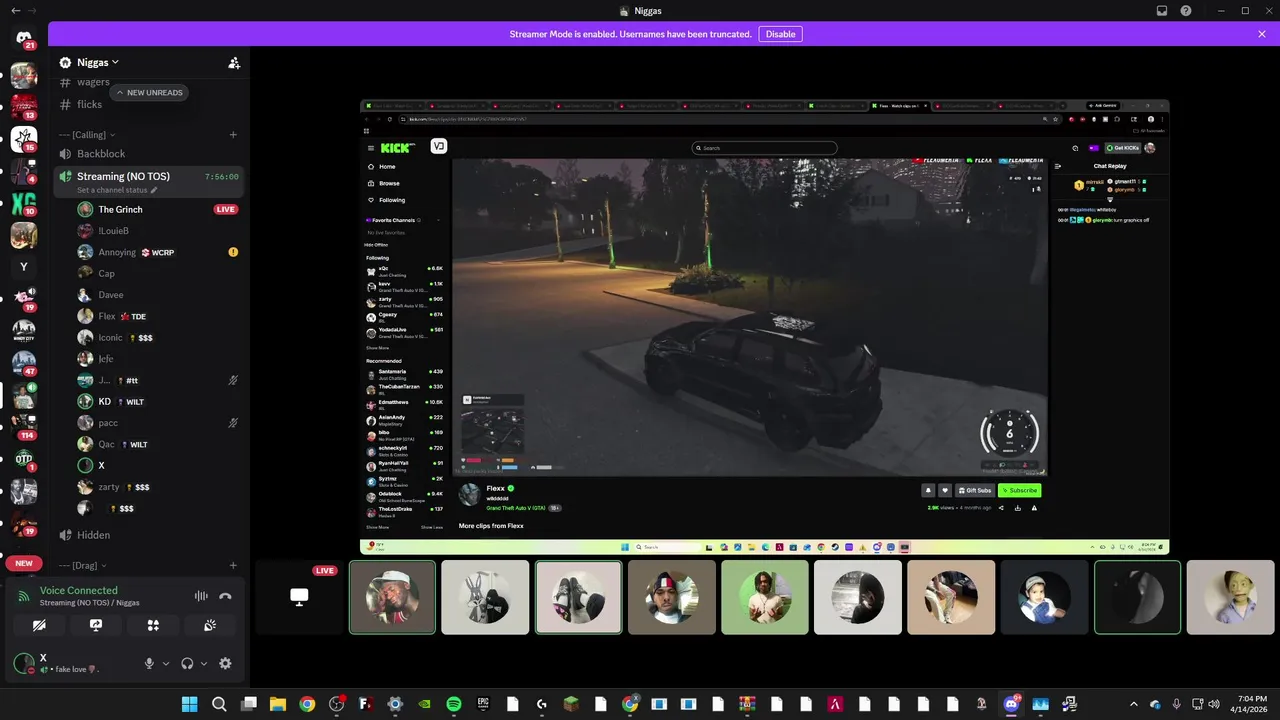Open the server name dropdown menu

tap(98, 62)
